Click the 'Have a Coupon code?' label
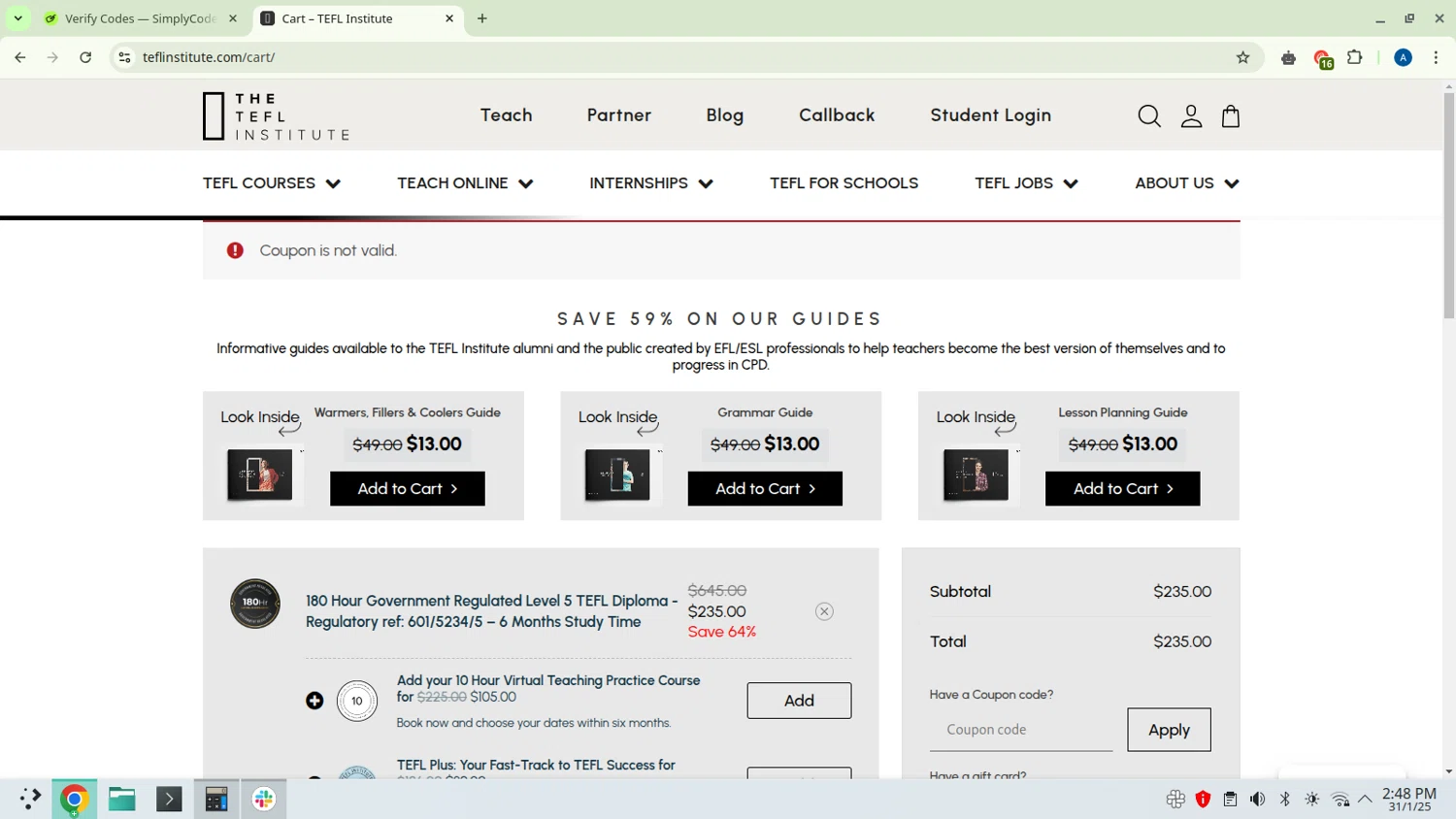Screen dimensions: 1456x819 pos(991,695)
